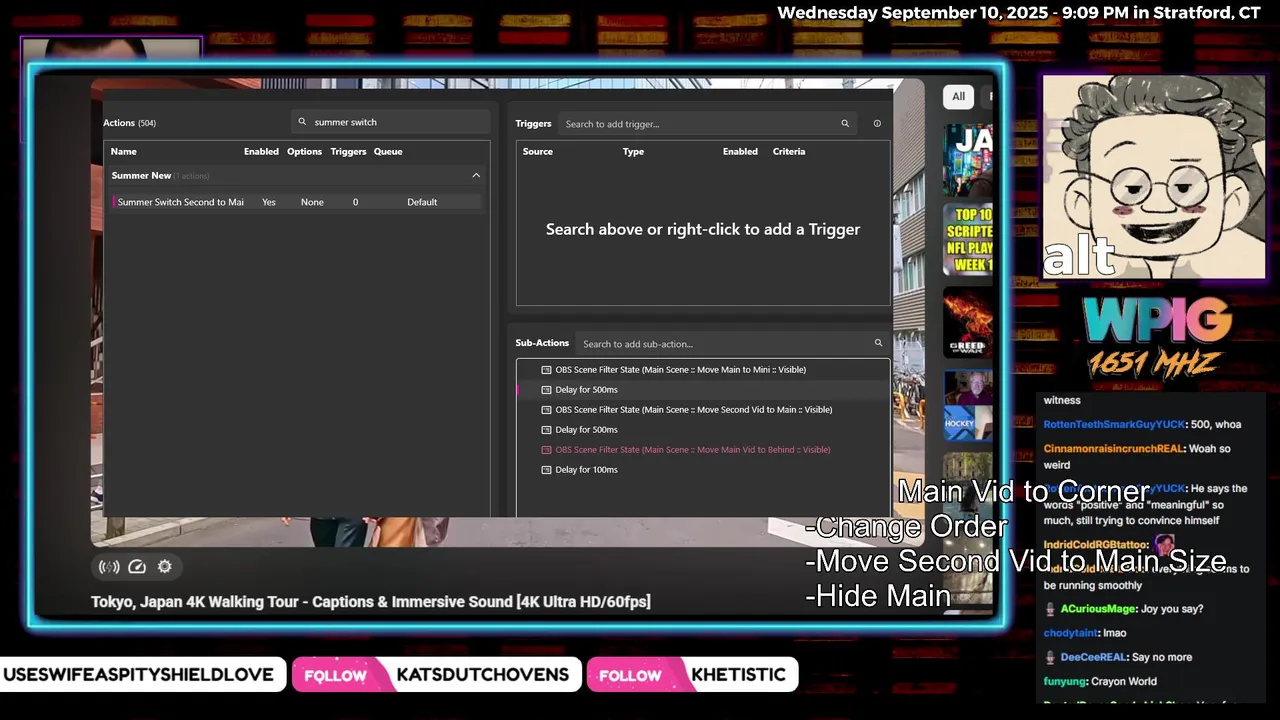Click the pink icon of the Move Main Vid to Behind sub-action

point(546,450)
